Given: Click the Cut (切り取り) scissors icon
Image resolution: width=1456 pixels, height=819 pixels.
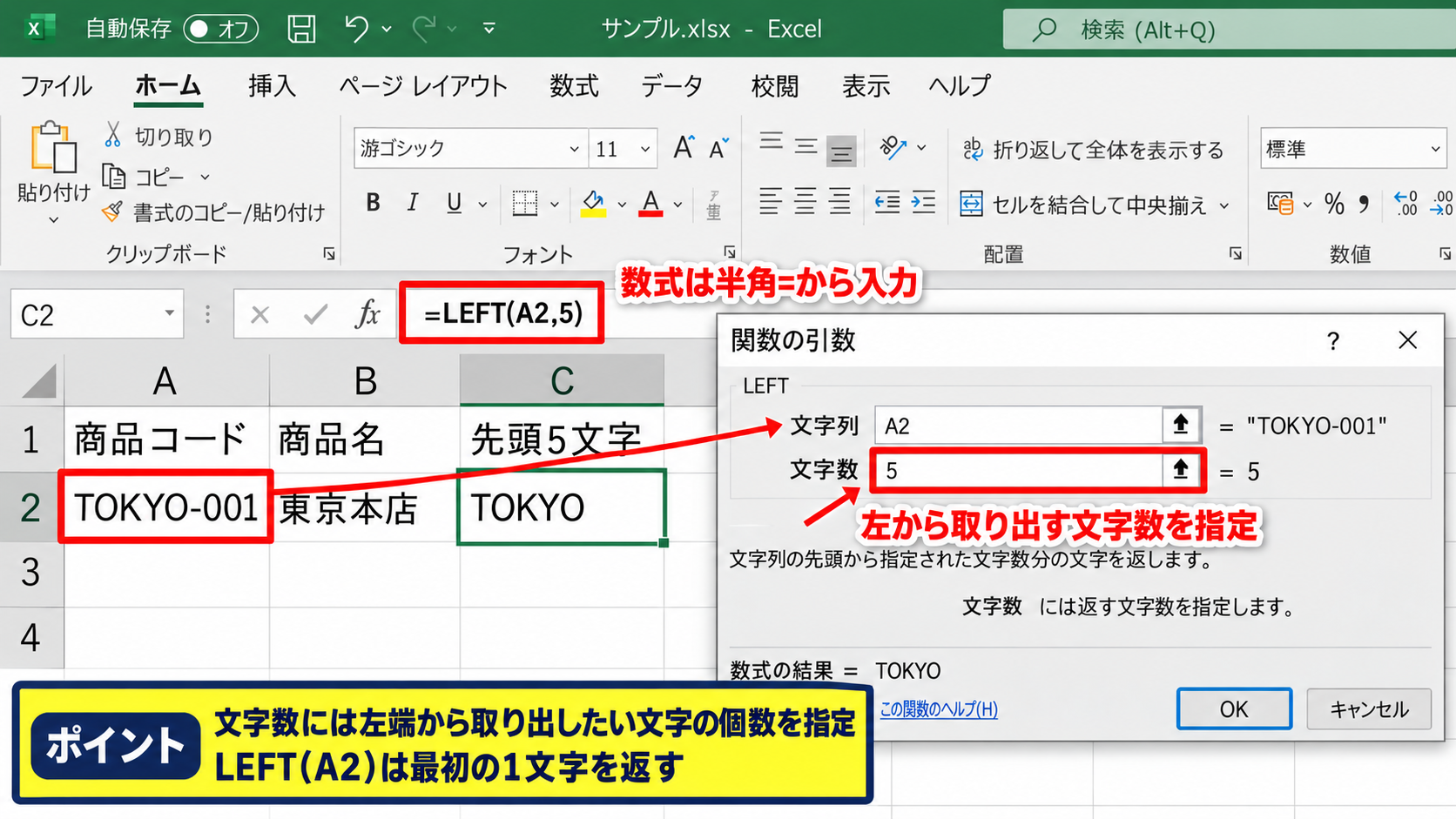Looking at the screenshot, I should (112, 135).
